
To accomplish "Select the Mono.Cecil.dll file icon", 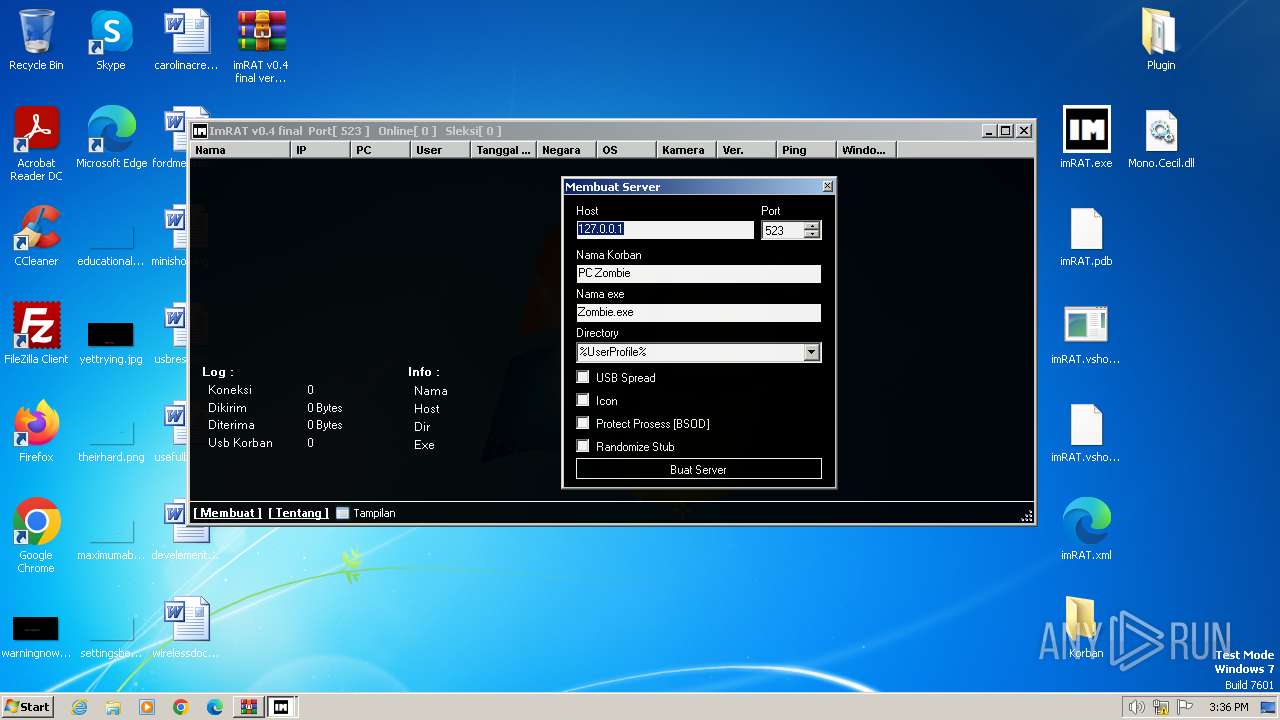I will pos(1161,138).
